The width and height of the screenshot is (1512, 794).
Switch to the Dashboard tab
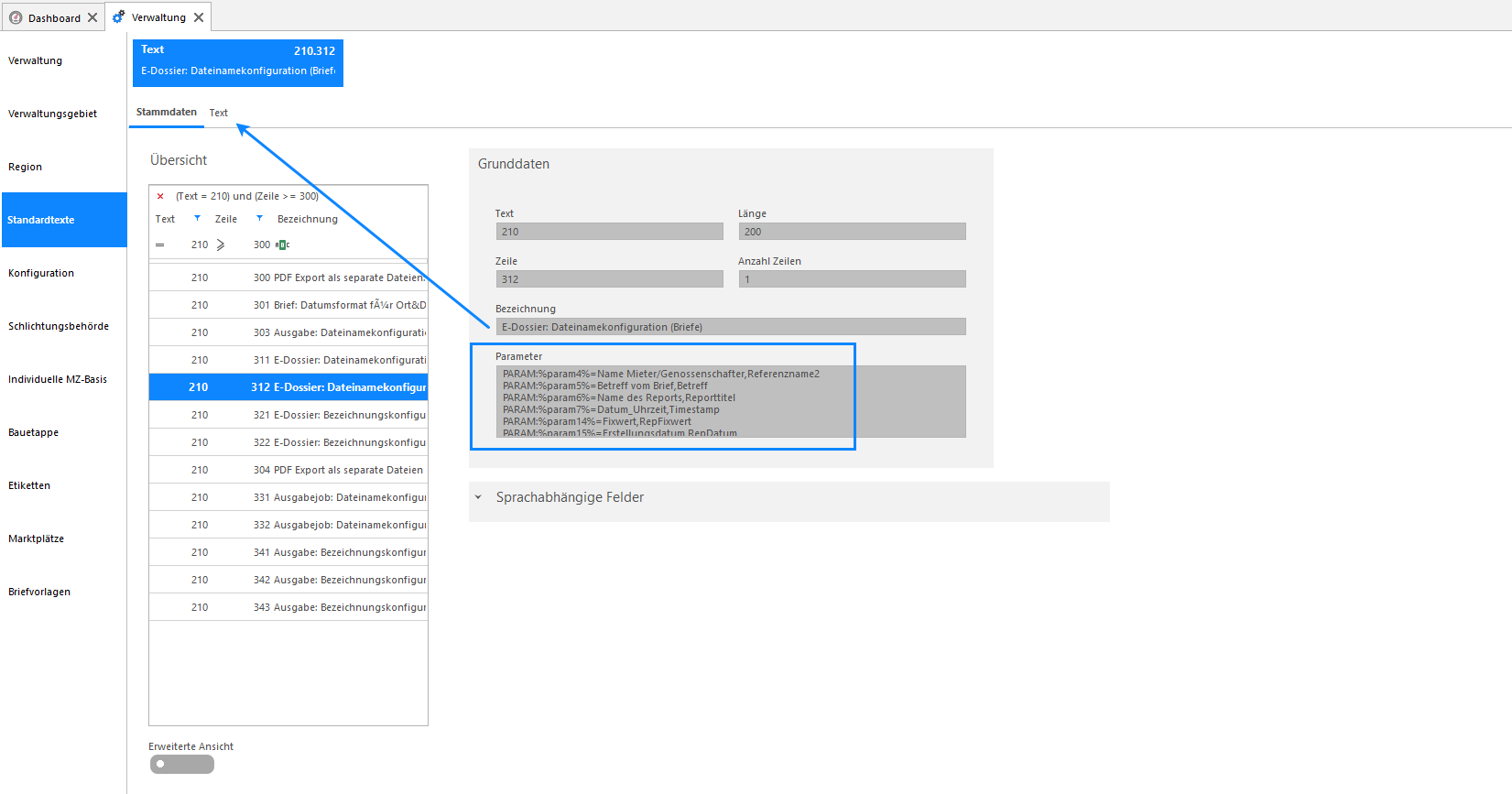(54, 17)
